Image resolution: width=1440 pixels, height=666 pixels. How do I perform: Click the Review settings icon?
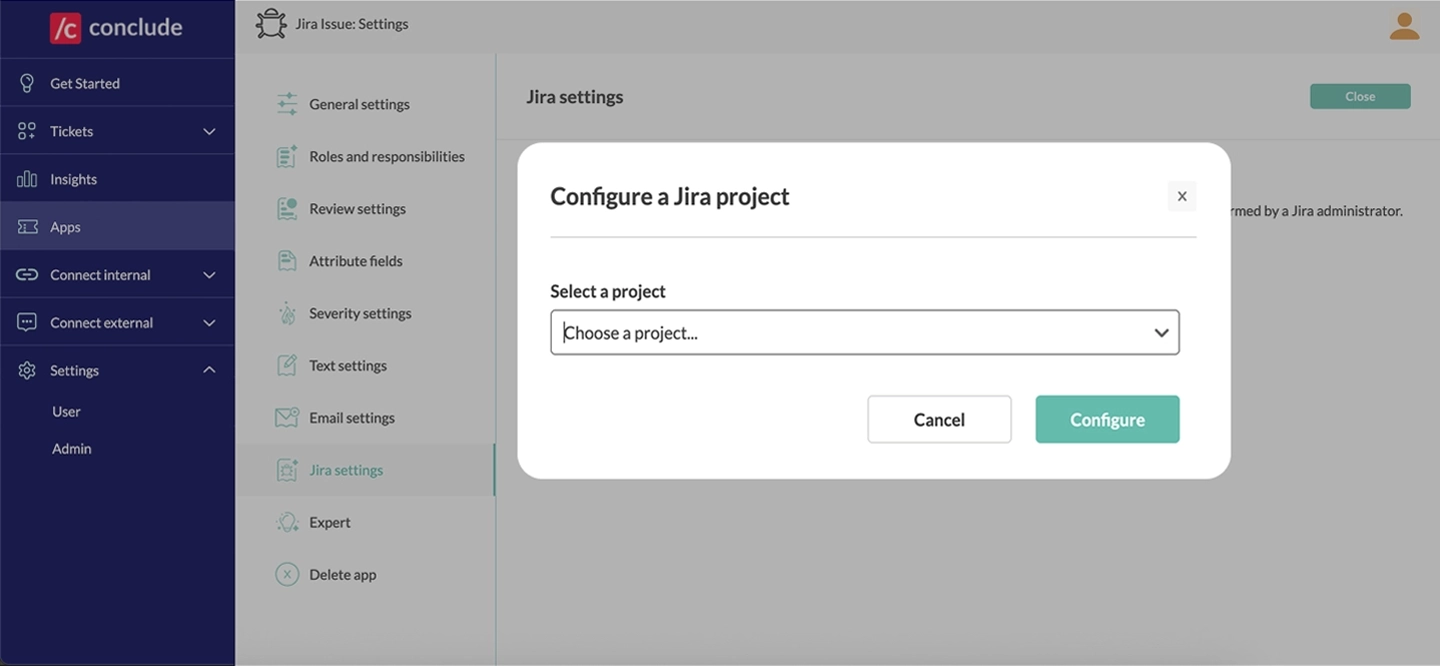287,208
